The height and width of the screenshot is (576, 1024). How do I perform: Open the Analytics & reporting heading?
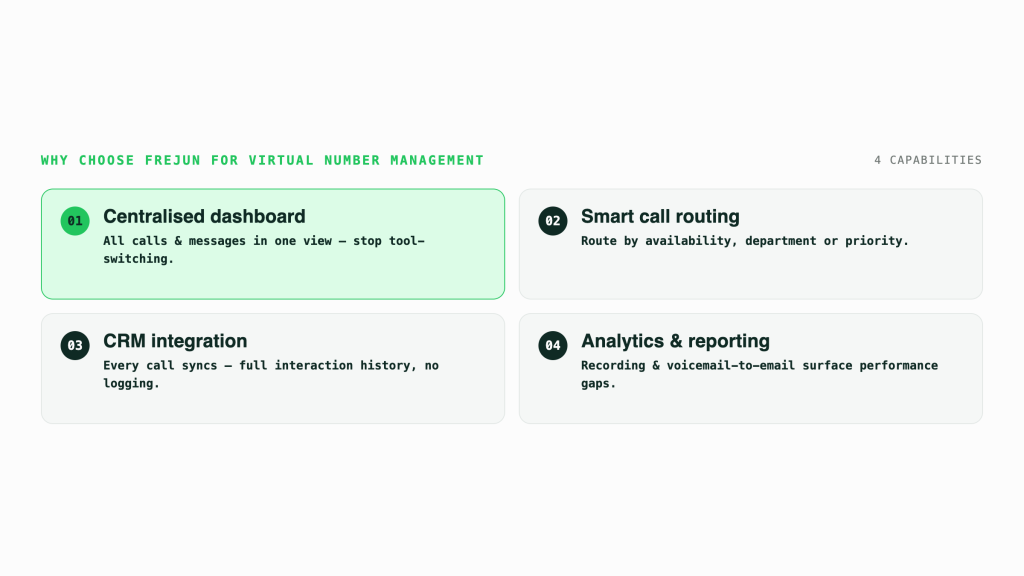(x=675, y=341)
